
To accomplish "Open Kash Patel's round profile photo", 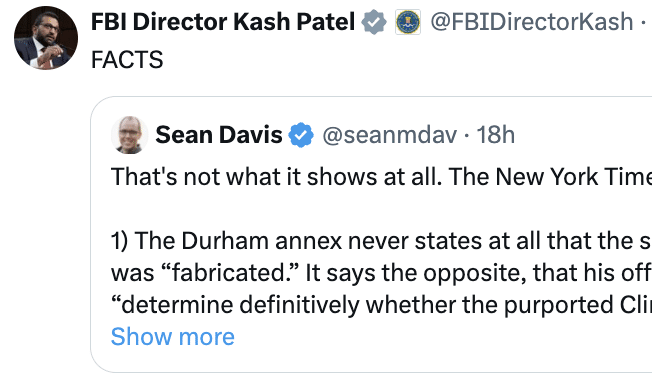I will click(x=46, y=38).
